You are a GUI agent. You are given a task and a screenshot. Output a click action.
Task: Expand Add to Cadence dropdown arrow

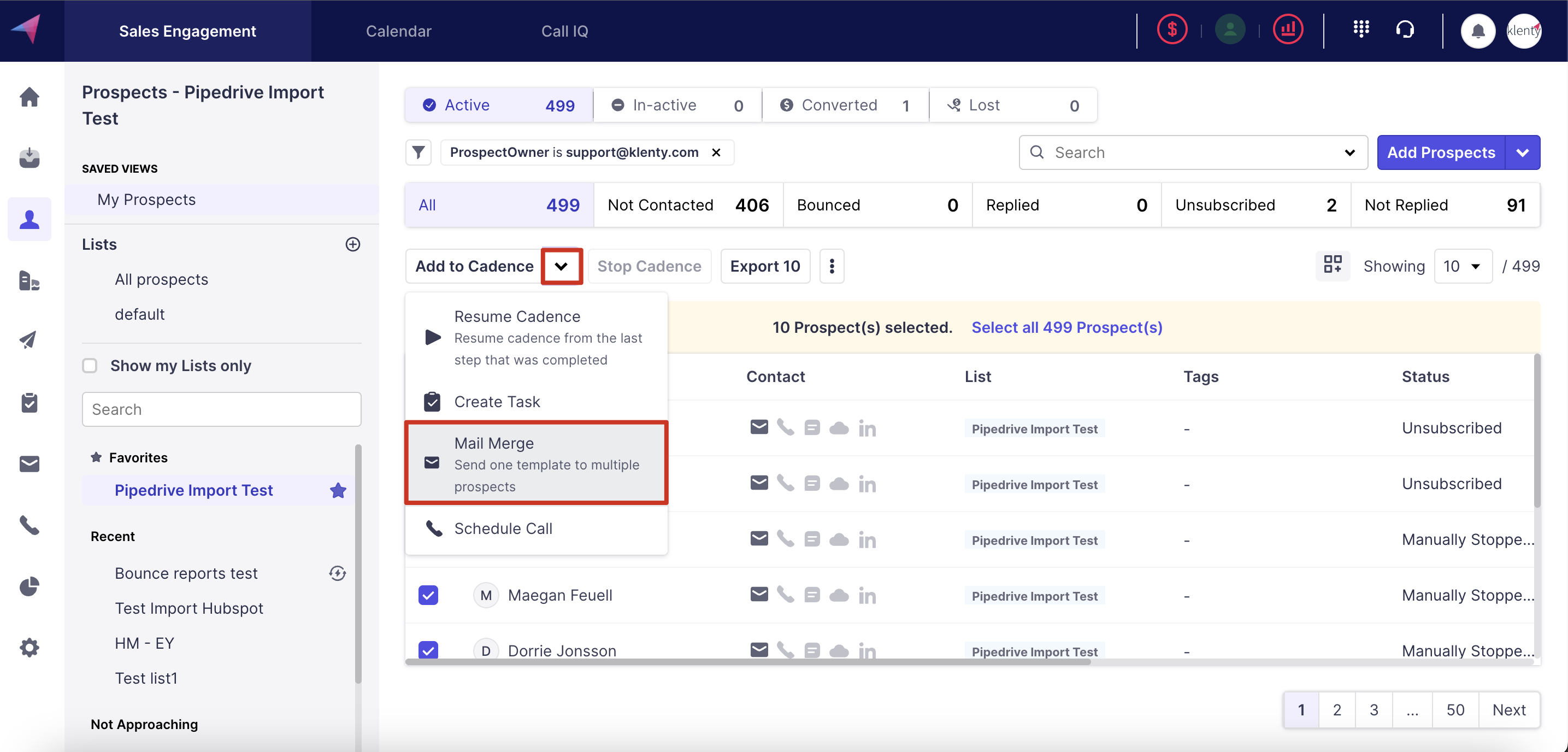[x=561, y=266]
